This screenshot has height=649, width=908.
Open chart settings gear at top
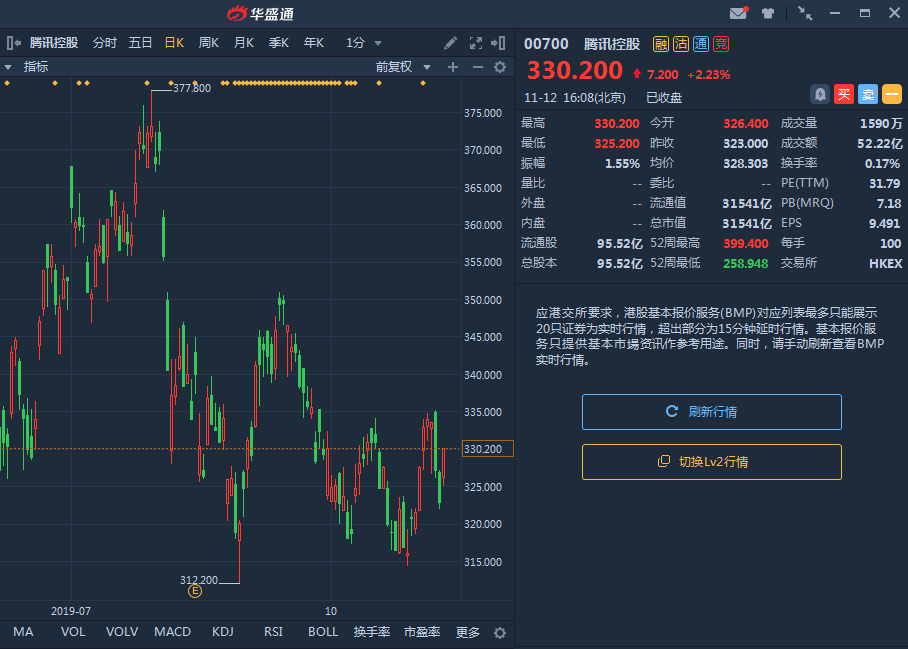tap(500, 67)
